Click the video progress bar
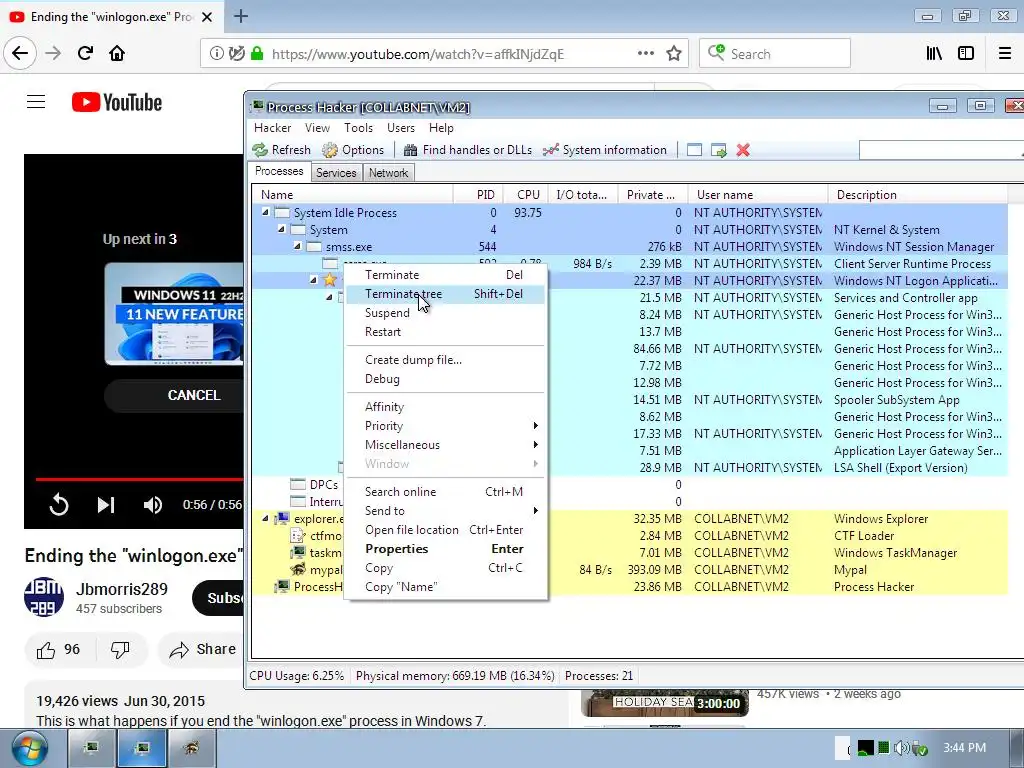 [x=139, y=479]
